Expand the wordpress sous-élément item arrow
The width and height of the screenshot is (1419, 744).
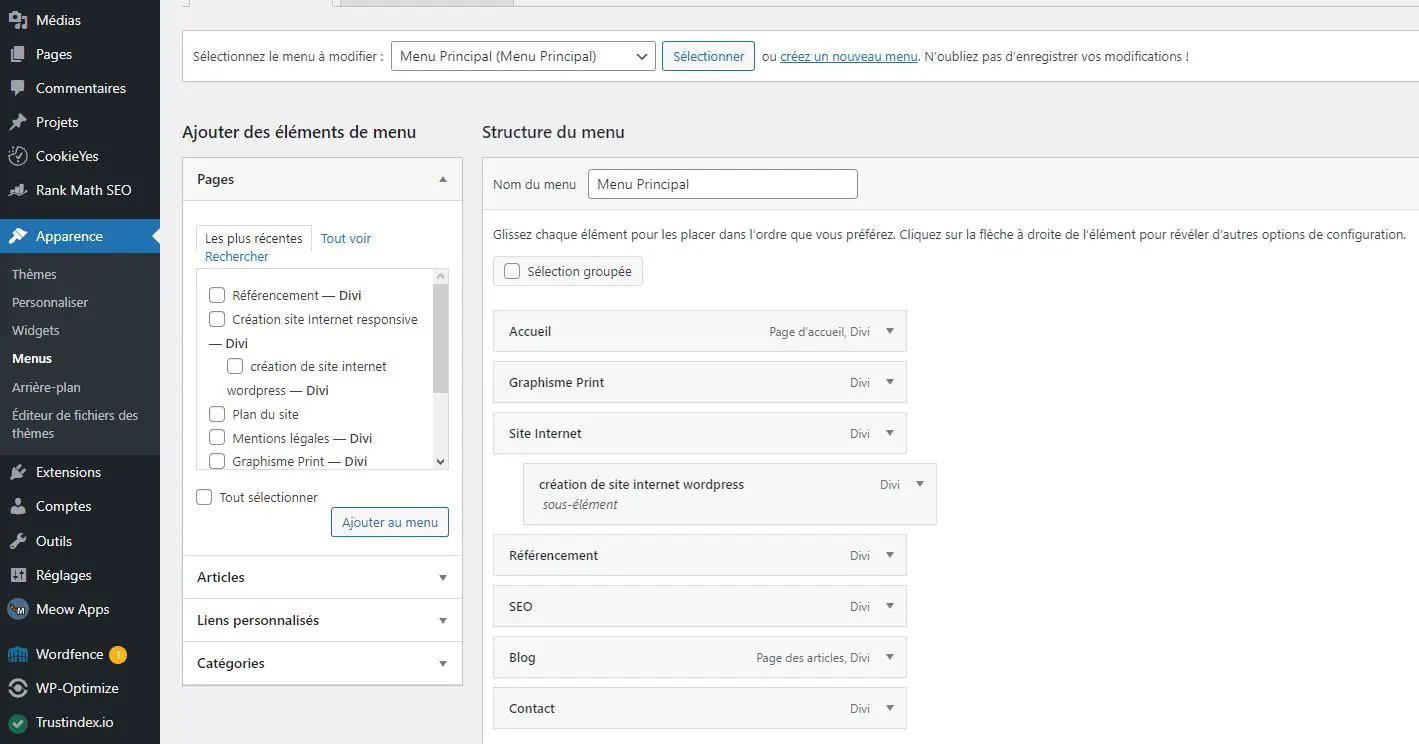pyautogui.click(x=920, y=484)
